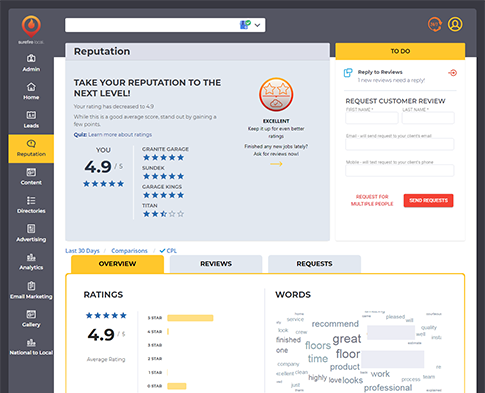
Task: Switch to the Reviews tab
Action: (x=216, y=264)
